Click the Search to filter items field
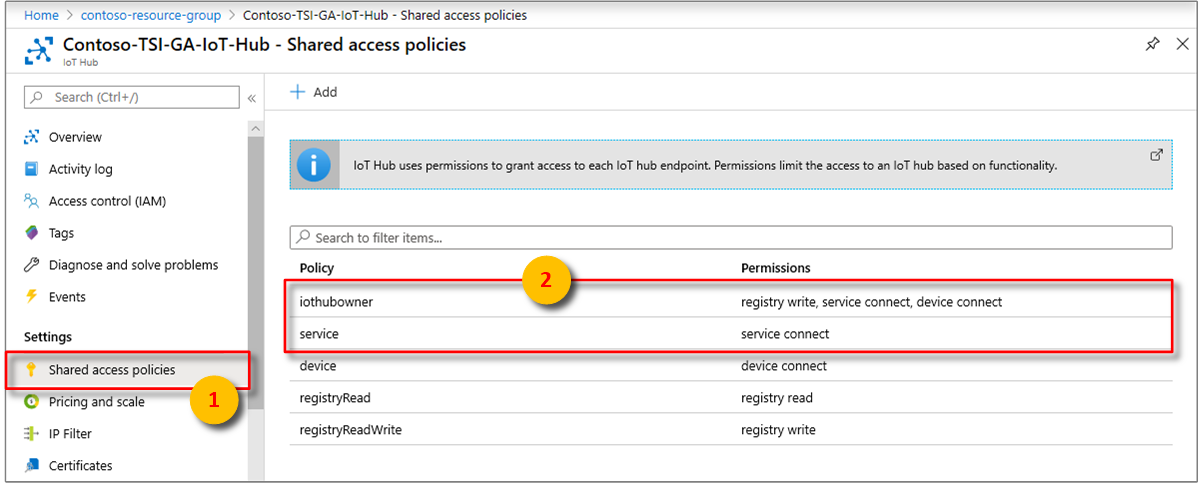The width and height of the screenshot is (1199, 483). tap(730, 238)
